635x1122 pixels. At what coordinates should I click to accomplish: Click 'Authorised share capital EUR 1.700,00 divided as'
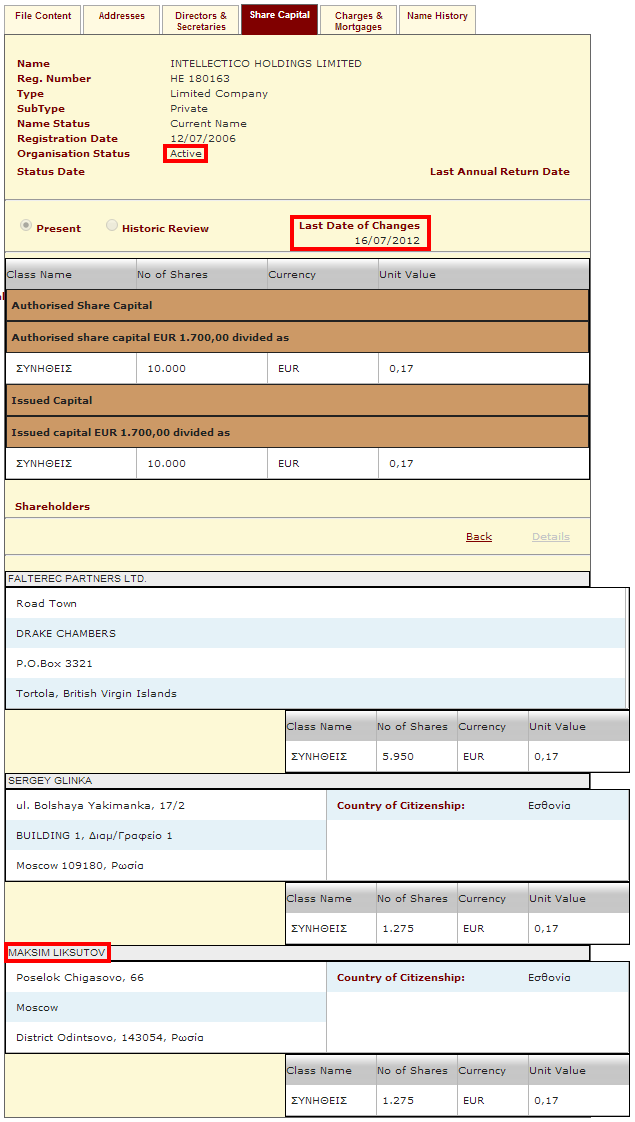coord(297,337)
